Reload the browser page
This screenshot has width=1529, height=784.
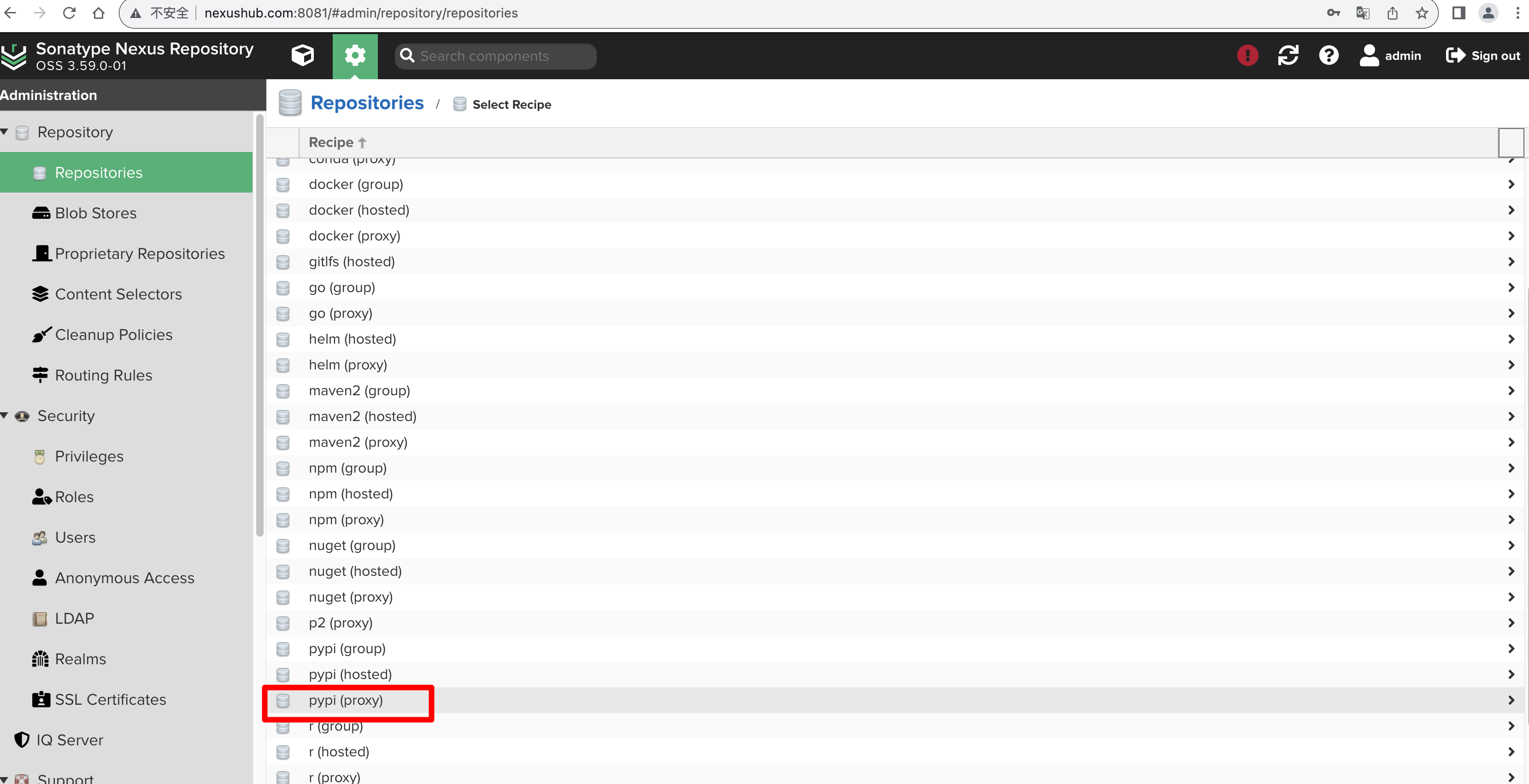70,12
